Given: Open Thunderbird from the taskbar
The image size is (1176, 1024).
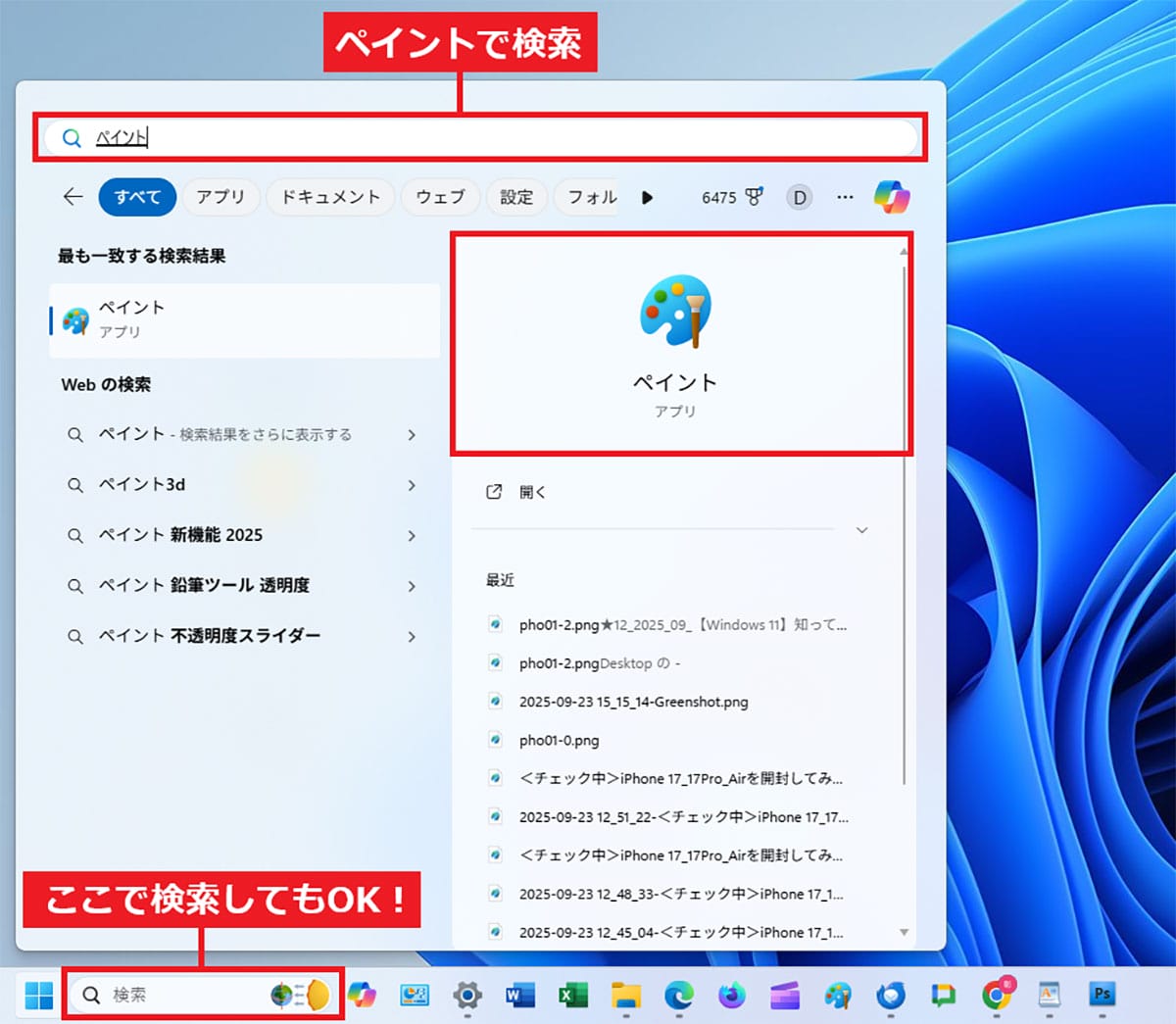Looking at the screenshot, I should 891,996.
